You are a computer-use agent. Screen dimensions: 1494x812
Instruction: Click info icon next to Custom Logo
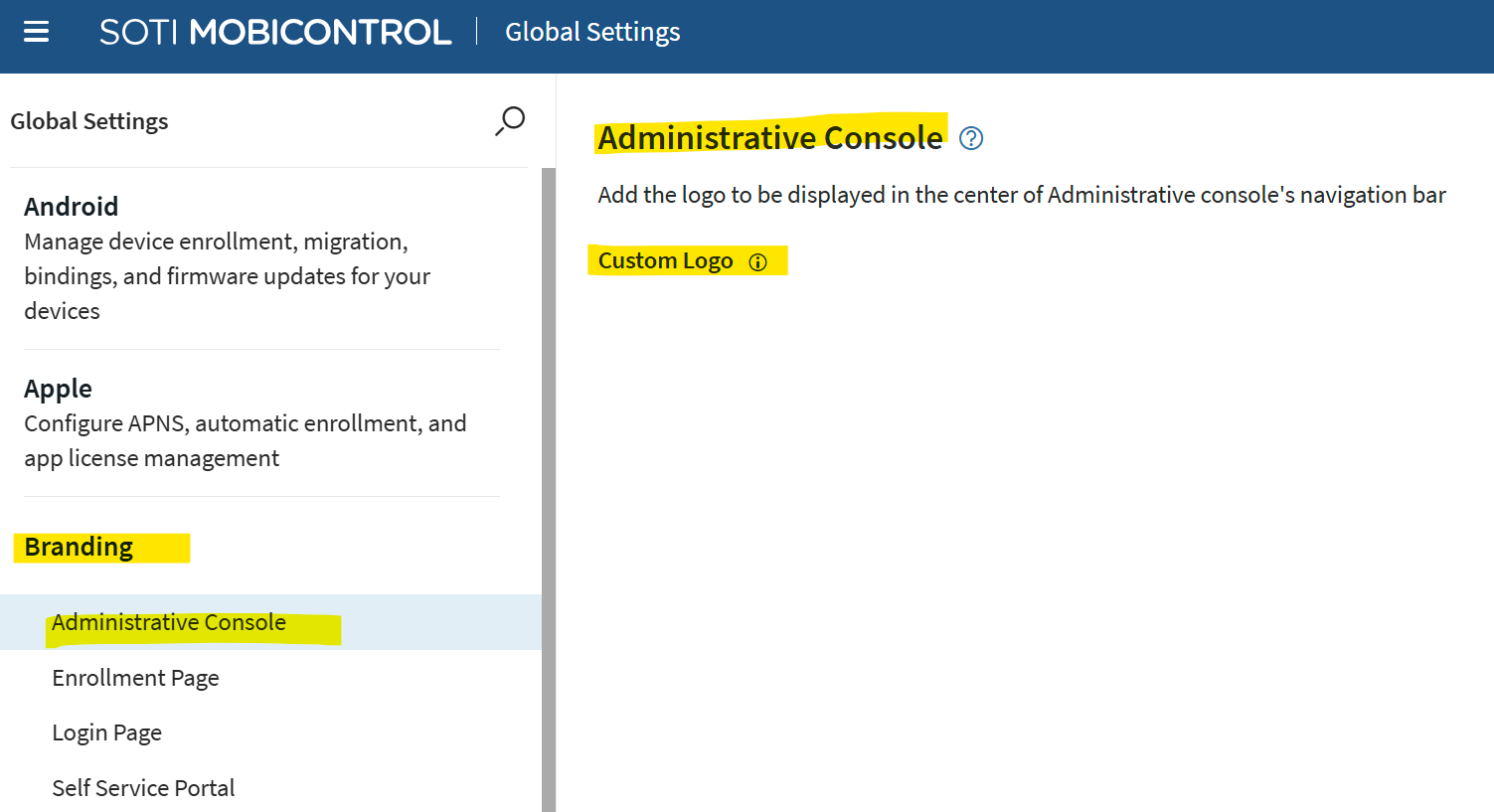coord(757,262)
